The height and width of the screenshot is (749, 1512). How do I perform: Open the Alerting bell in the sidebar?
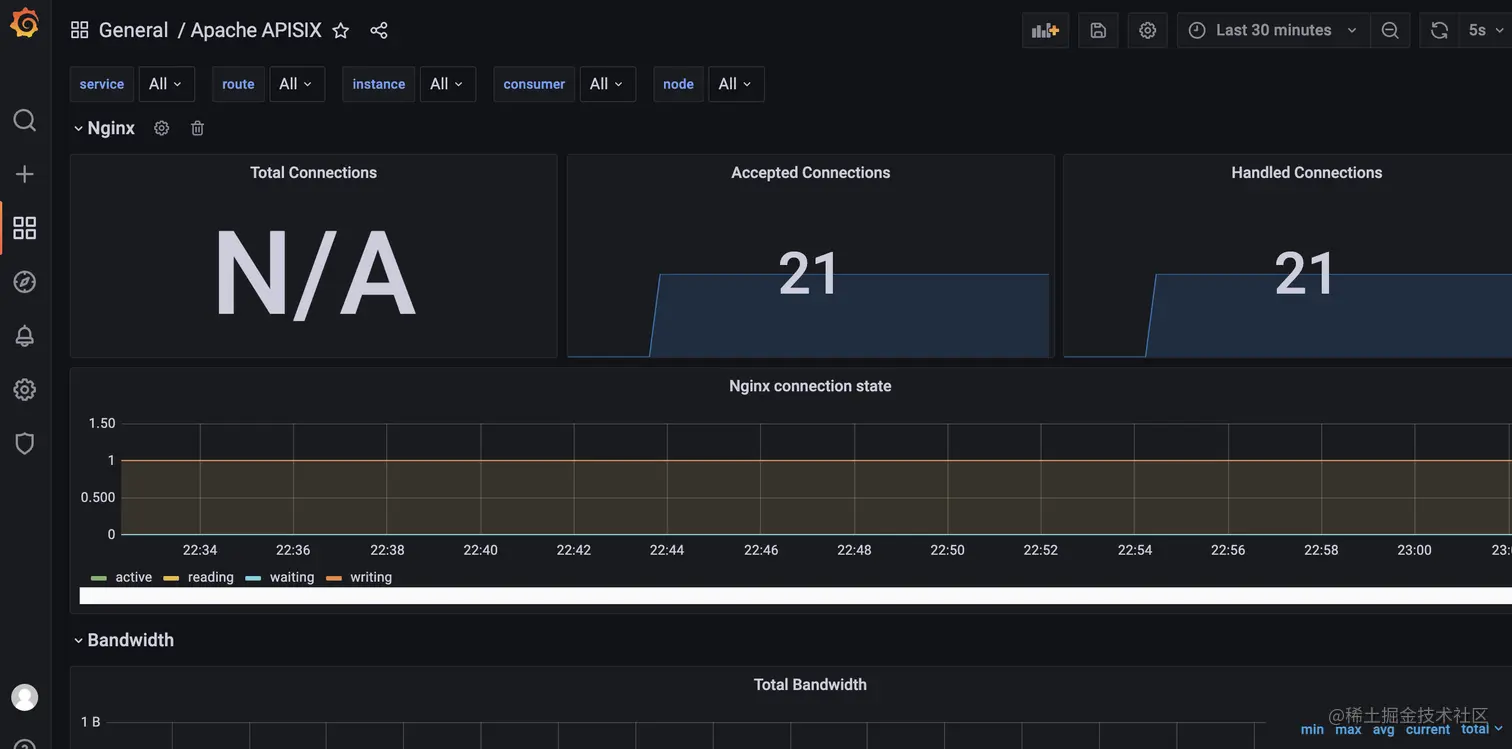tap(24, 335)
